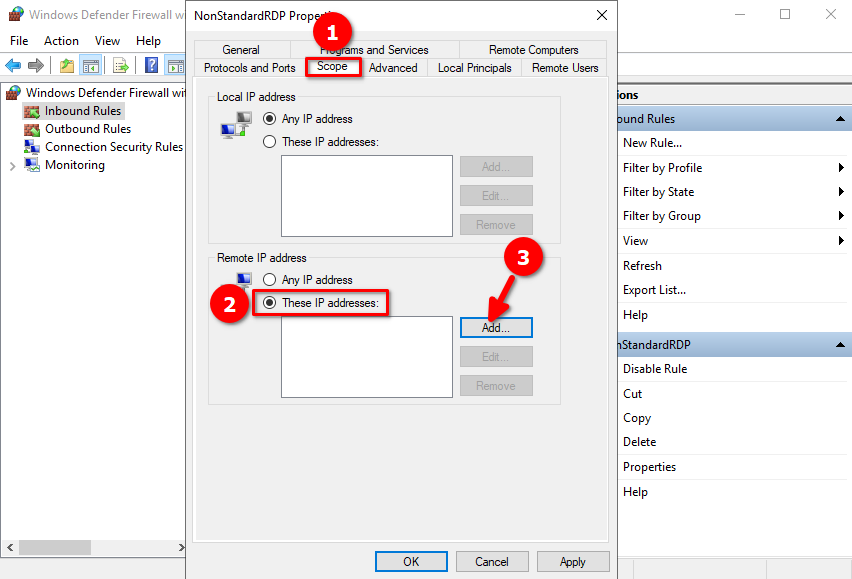
Task: Toggle the show/hide action pane toolbar icon
Action: 176,66
